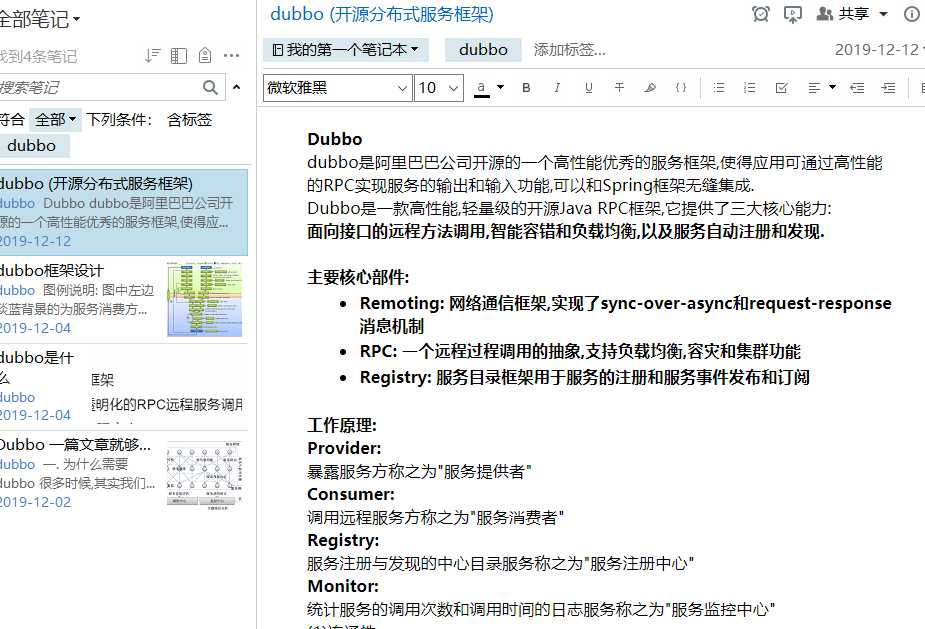Expand the font color picker arrow

pos(500,87)
